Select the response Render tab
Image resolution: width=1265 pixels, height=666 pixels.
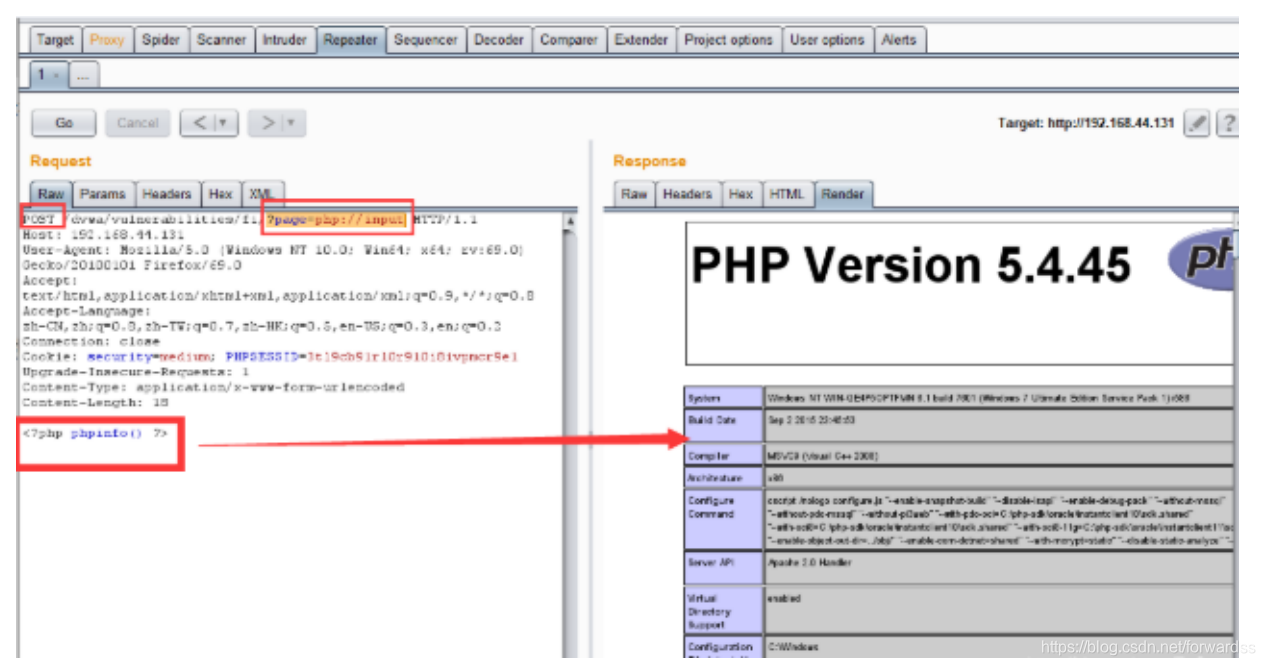tap(843, 194)
